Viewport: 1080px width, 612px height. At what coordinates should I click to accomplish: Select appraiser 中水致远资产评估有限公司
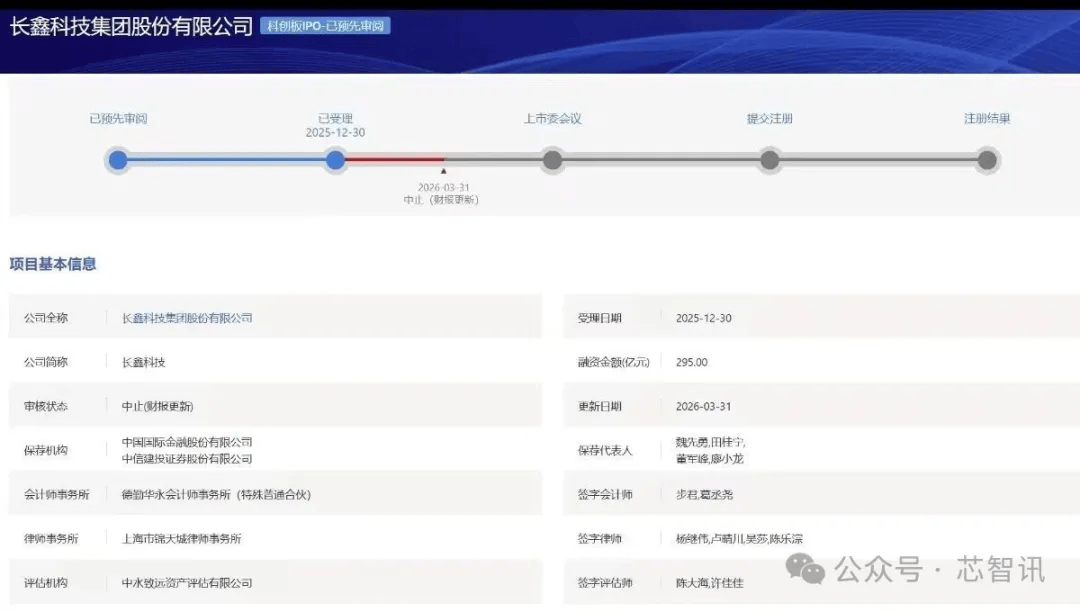click(x=187, y=582)
